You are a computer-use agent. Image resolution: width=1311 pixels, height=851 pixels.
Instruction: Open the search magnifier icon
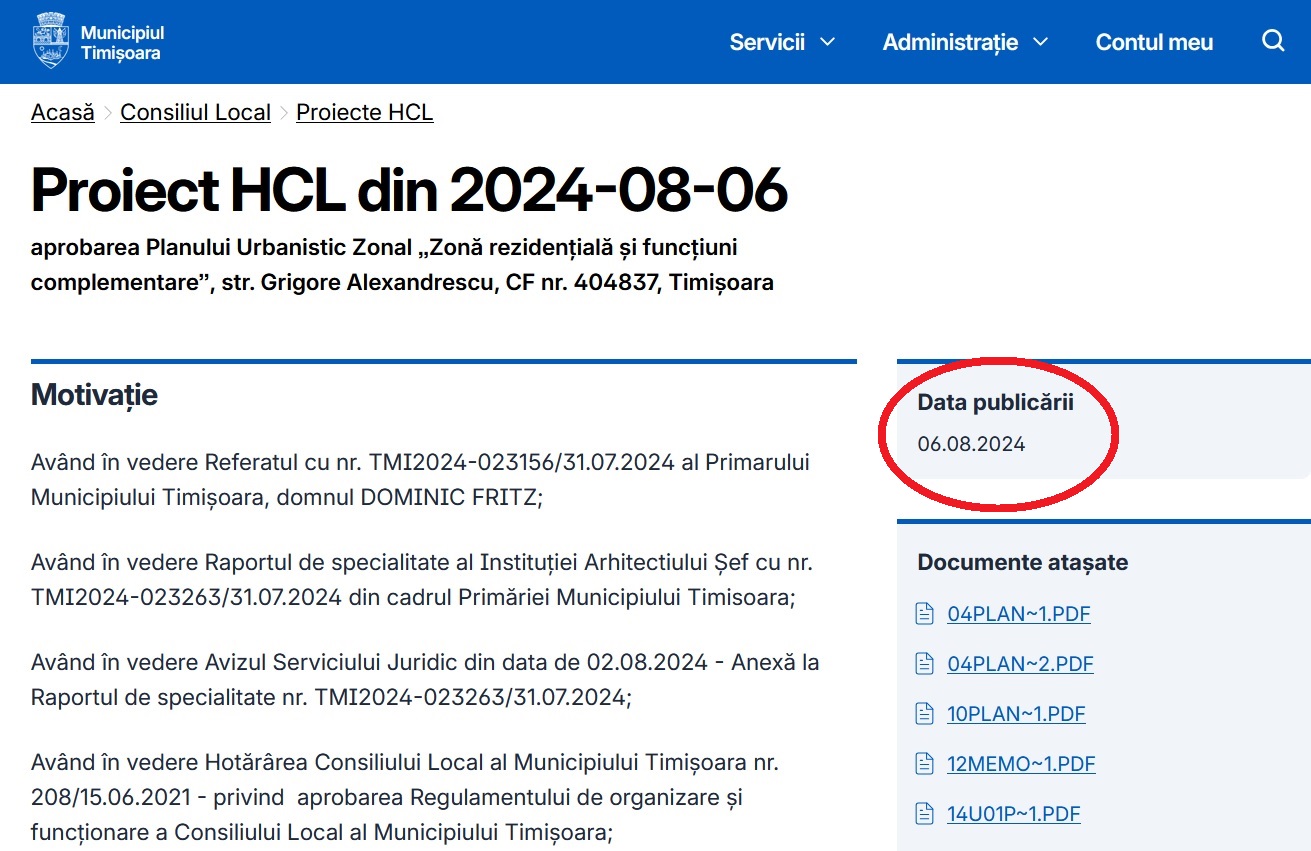1273,41
